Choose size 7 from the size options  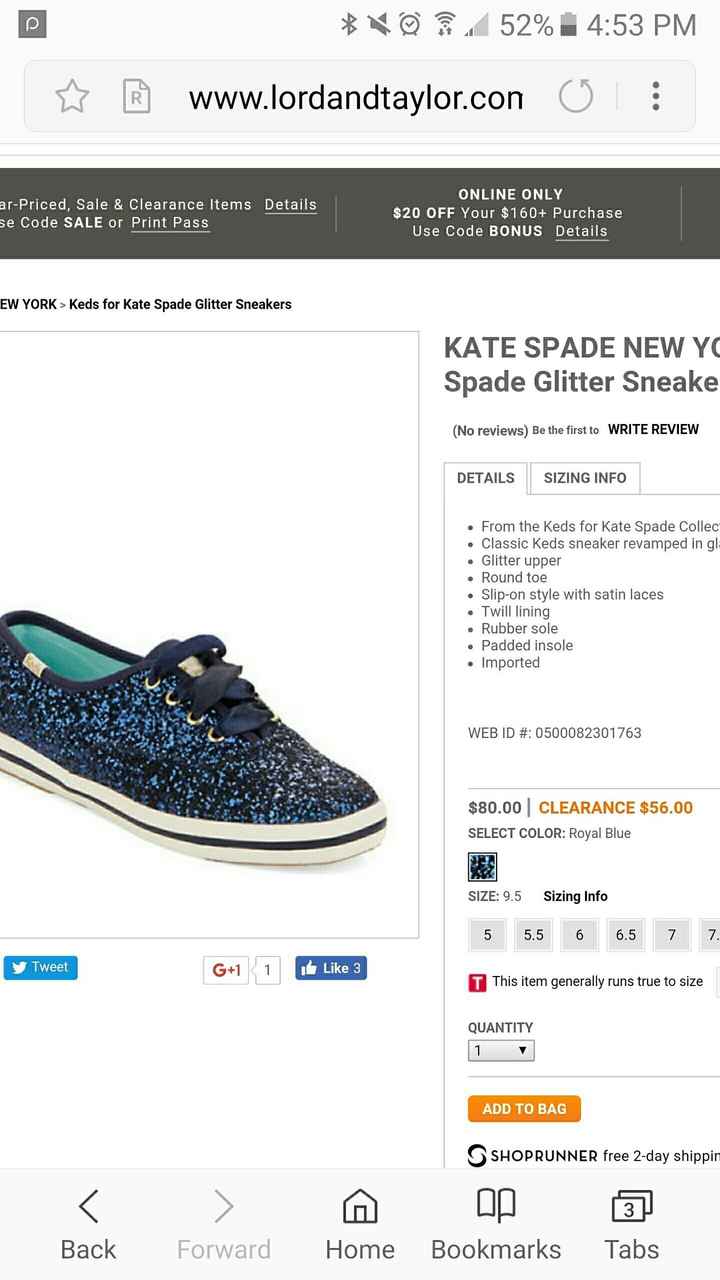coord(671,934)
